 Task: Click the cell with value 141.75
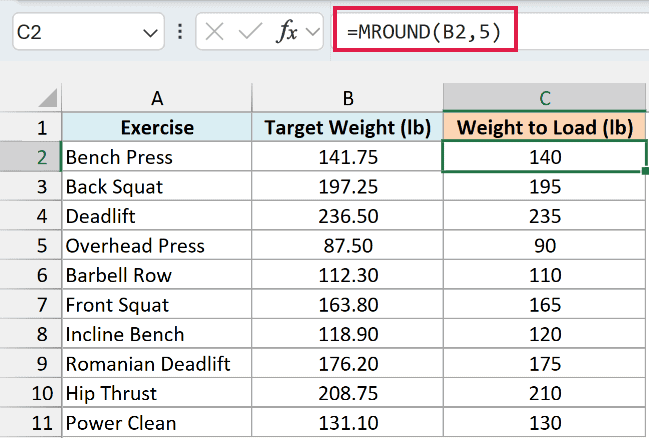(348, 157)
